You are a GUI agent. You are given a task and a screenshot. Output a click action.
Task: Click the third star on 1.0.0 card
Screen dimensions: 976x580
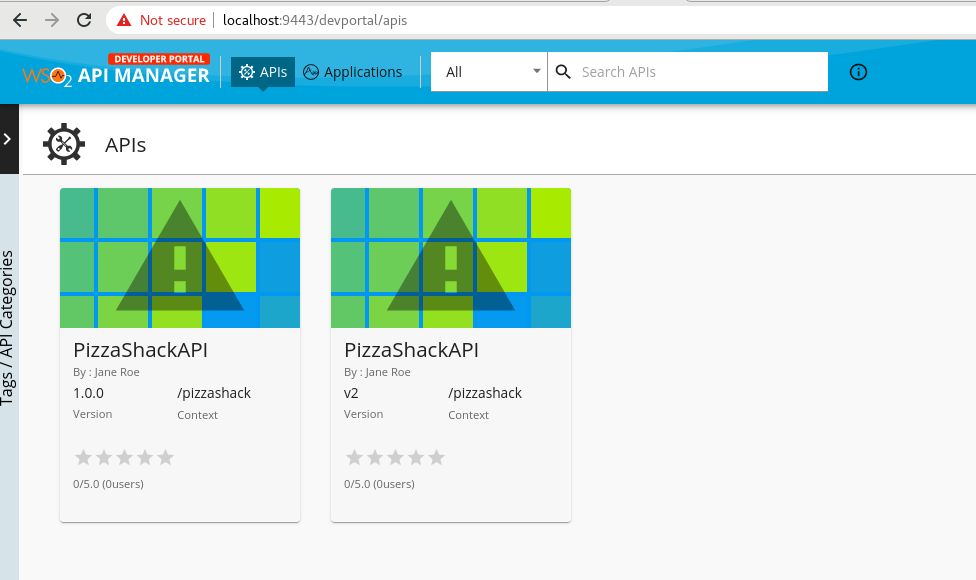coord(124,458)
